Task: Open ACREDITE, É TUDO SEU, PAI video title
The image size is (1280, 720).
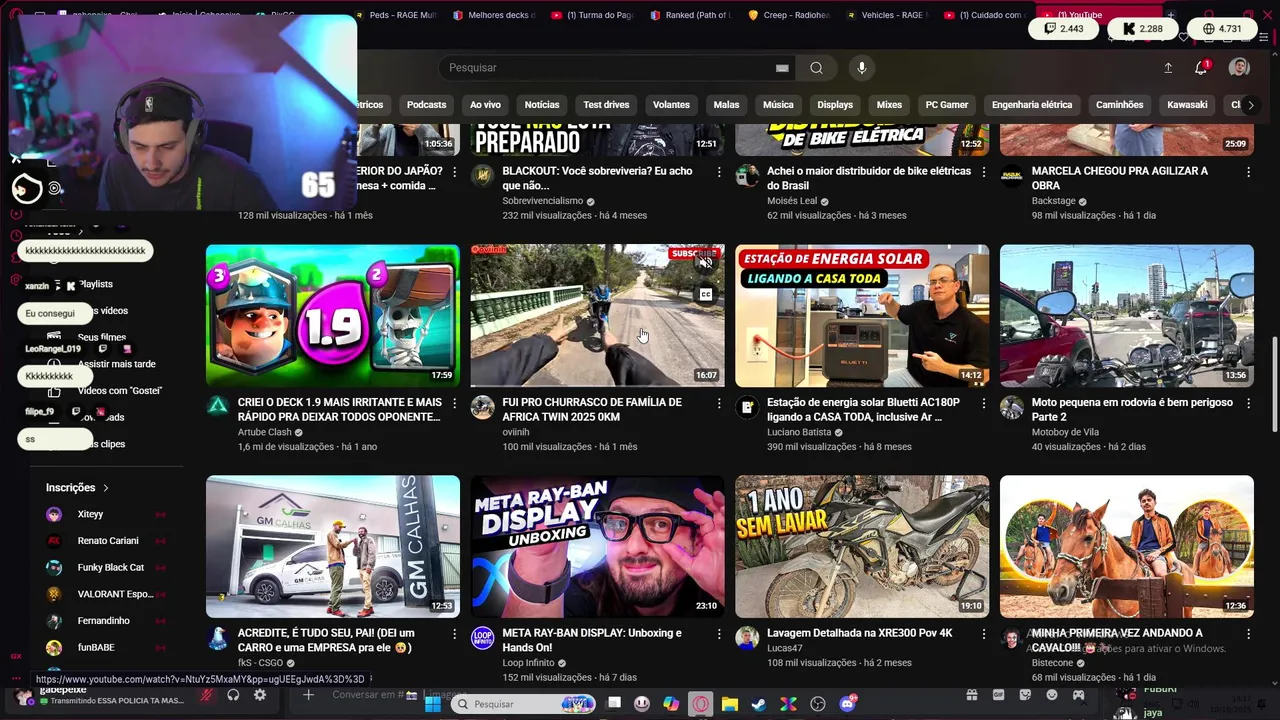Action: click(x=326, y=640)
